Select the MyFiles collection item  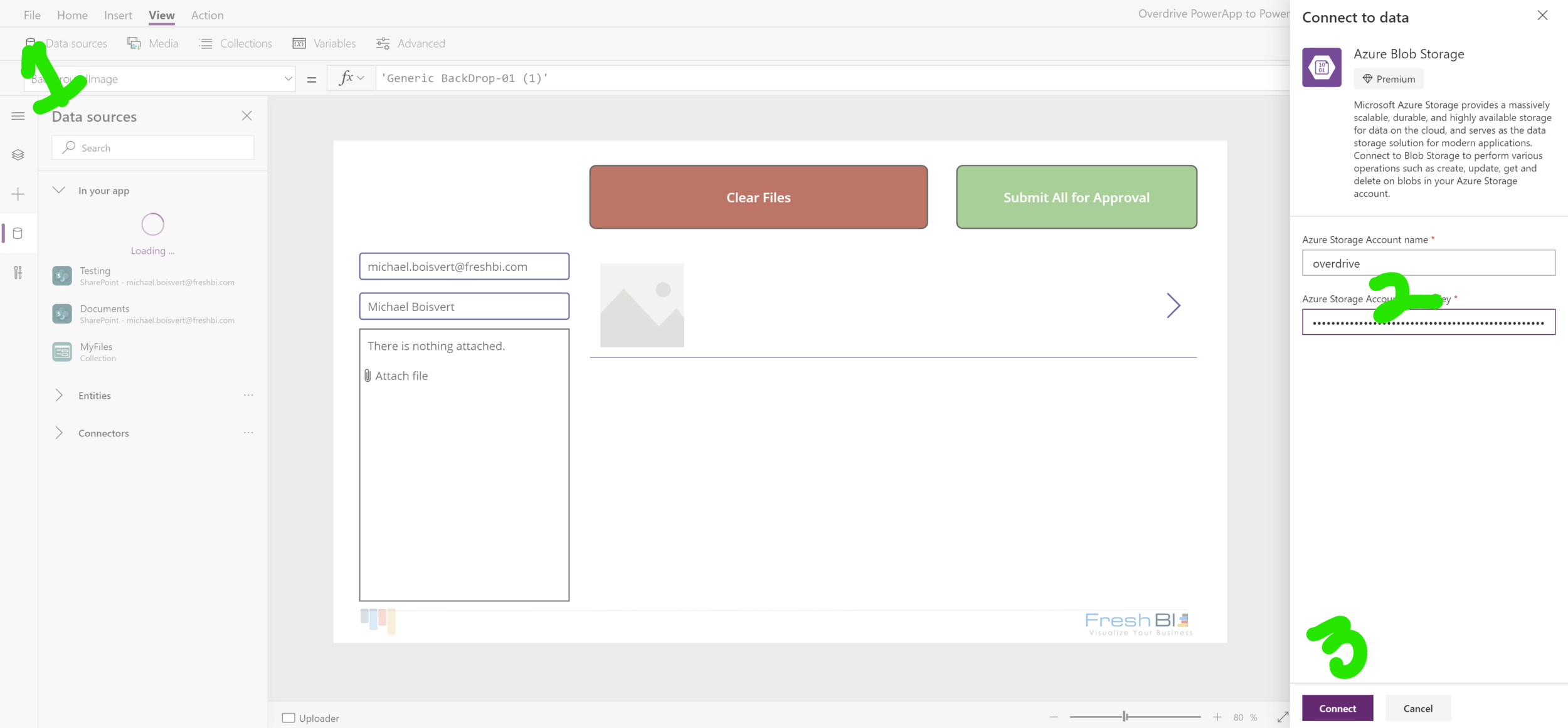(x=152, y=352)
